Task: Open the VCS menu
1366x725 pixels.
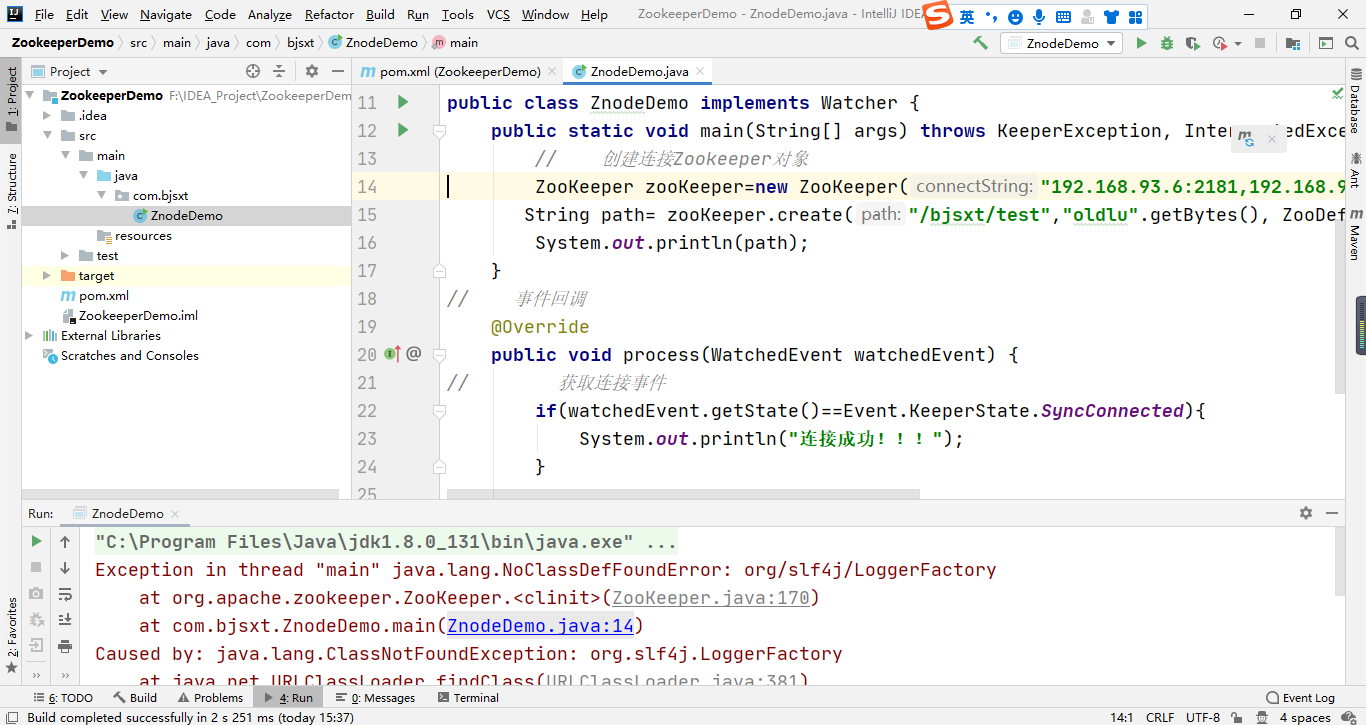Action: [498, 14]
